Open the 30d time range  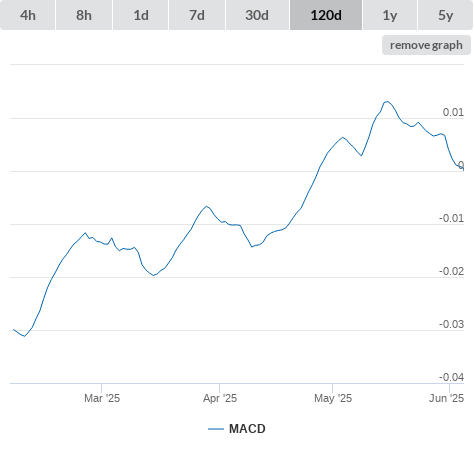click(257, 15)
